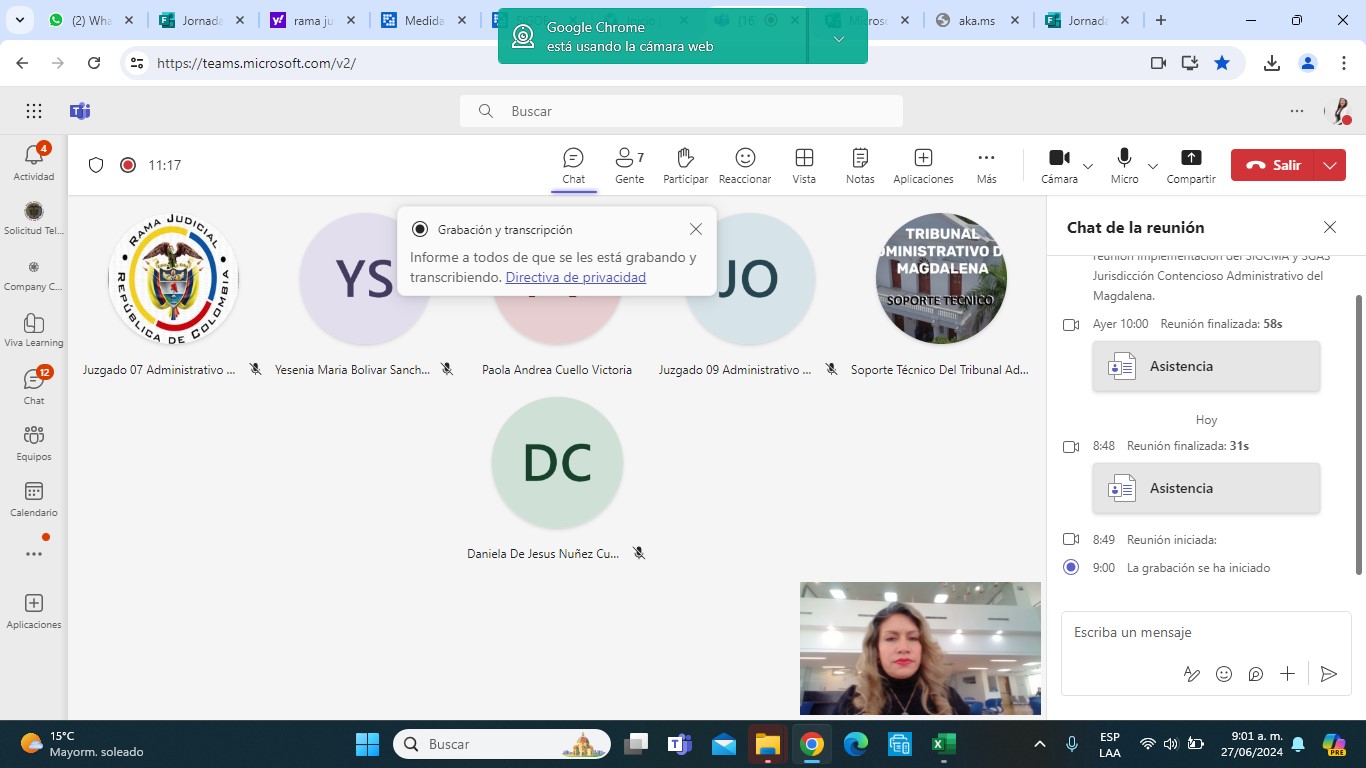Open Calendario in the left sidebar

(x=34, y=499)
